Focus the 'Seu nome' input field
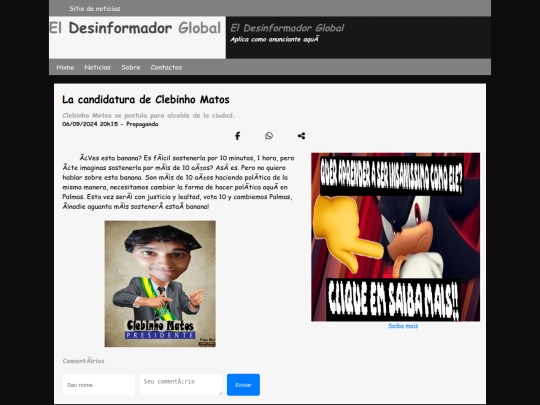The width and height of the screenshot is (540, 405). 98,385
